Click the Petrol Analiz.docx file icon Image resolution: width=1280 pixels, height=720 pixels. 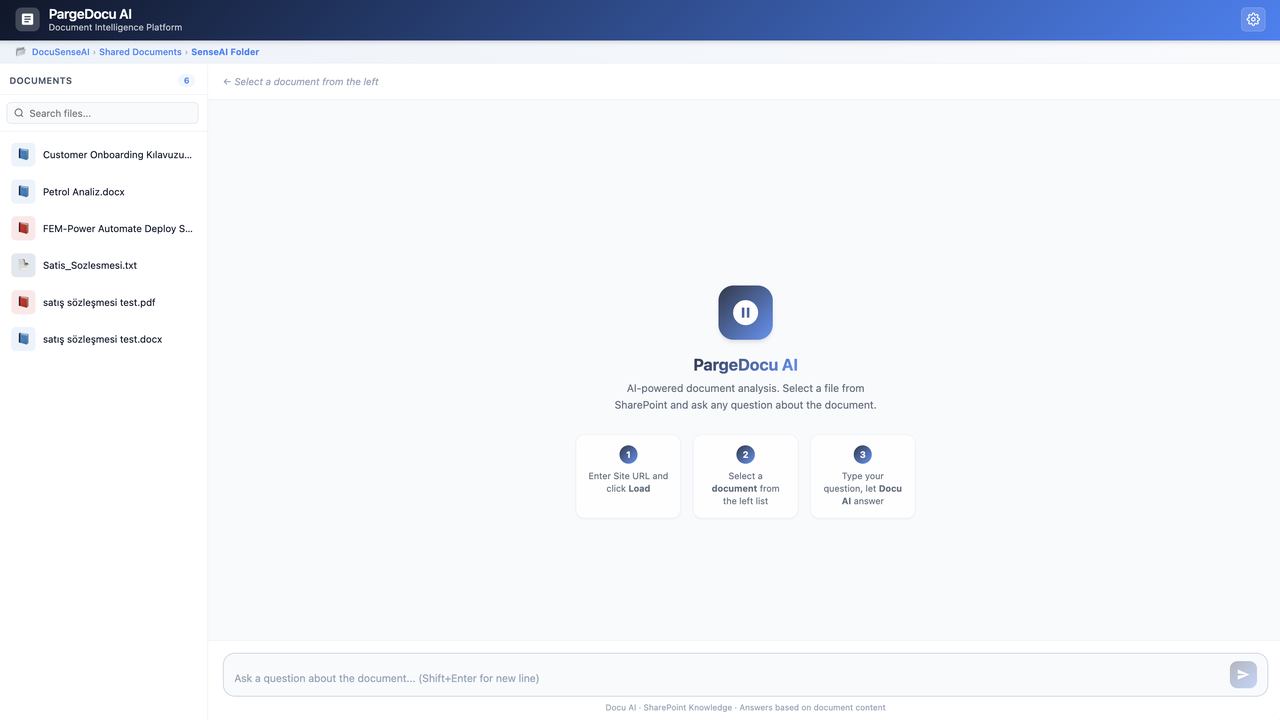click(23, 192)
